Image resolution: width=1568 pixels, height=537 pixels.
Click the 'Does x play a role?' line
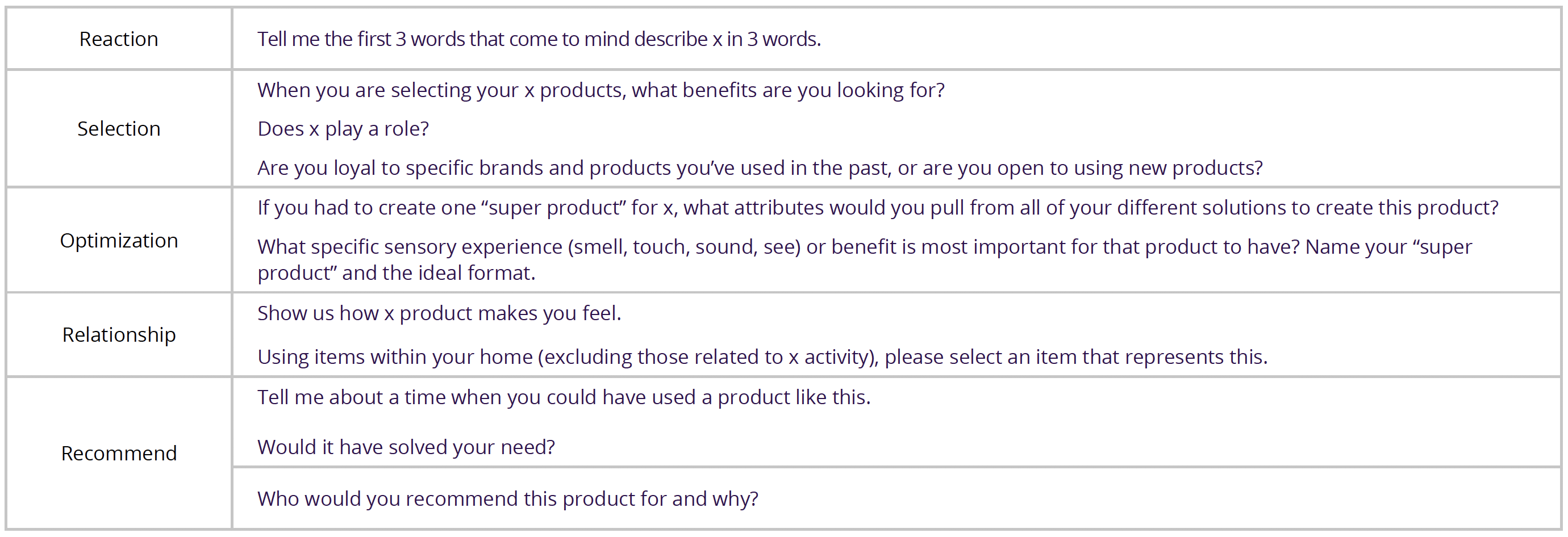click(343, 129)
